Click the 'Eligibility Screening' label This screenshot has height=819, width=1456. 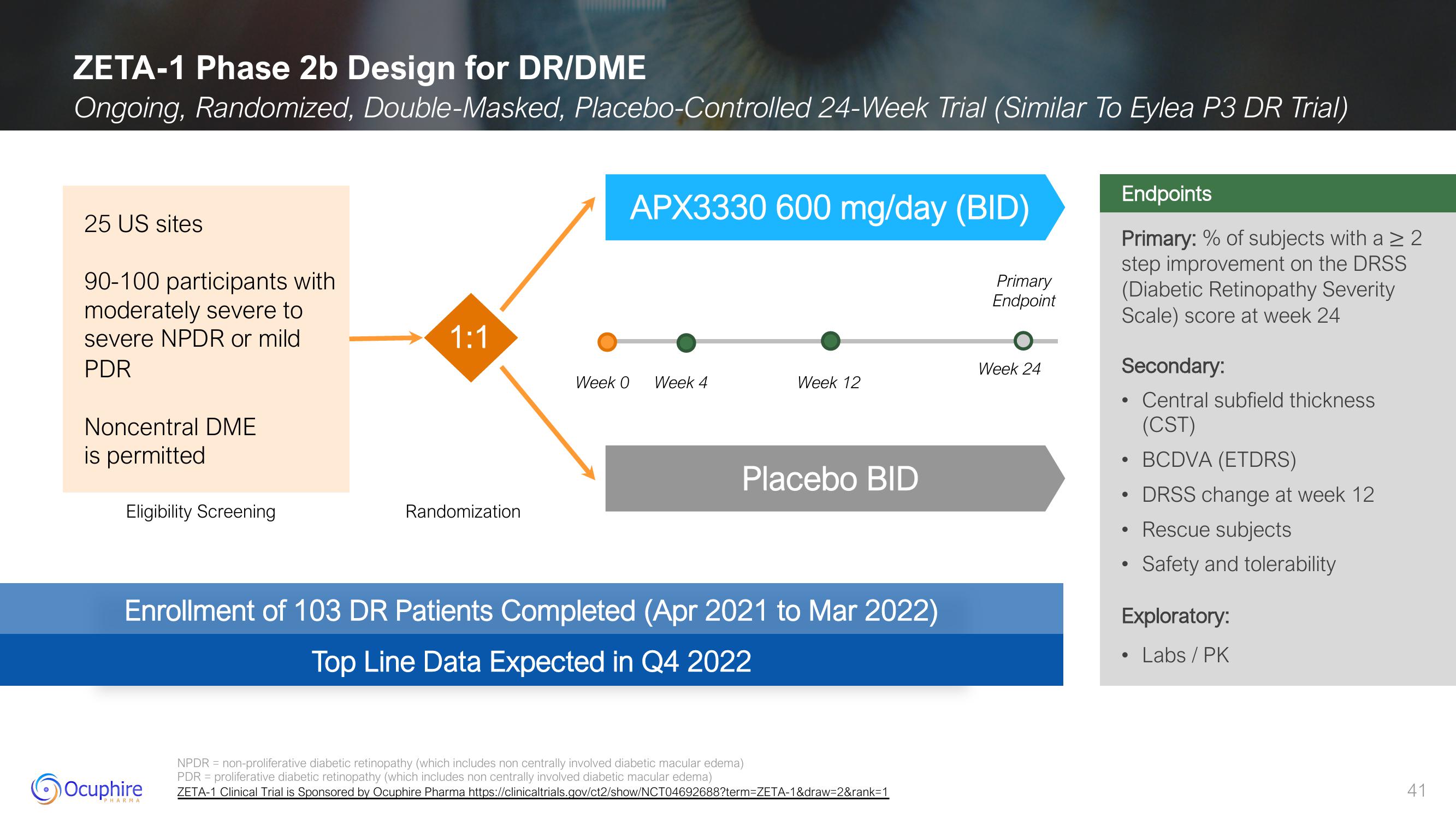point(200,512)
